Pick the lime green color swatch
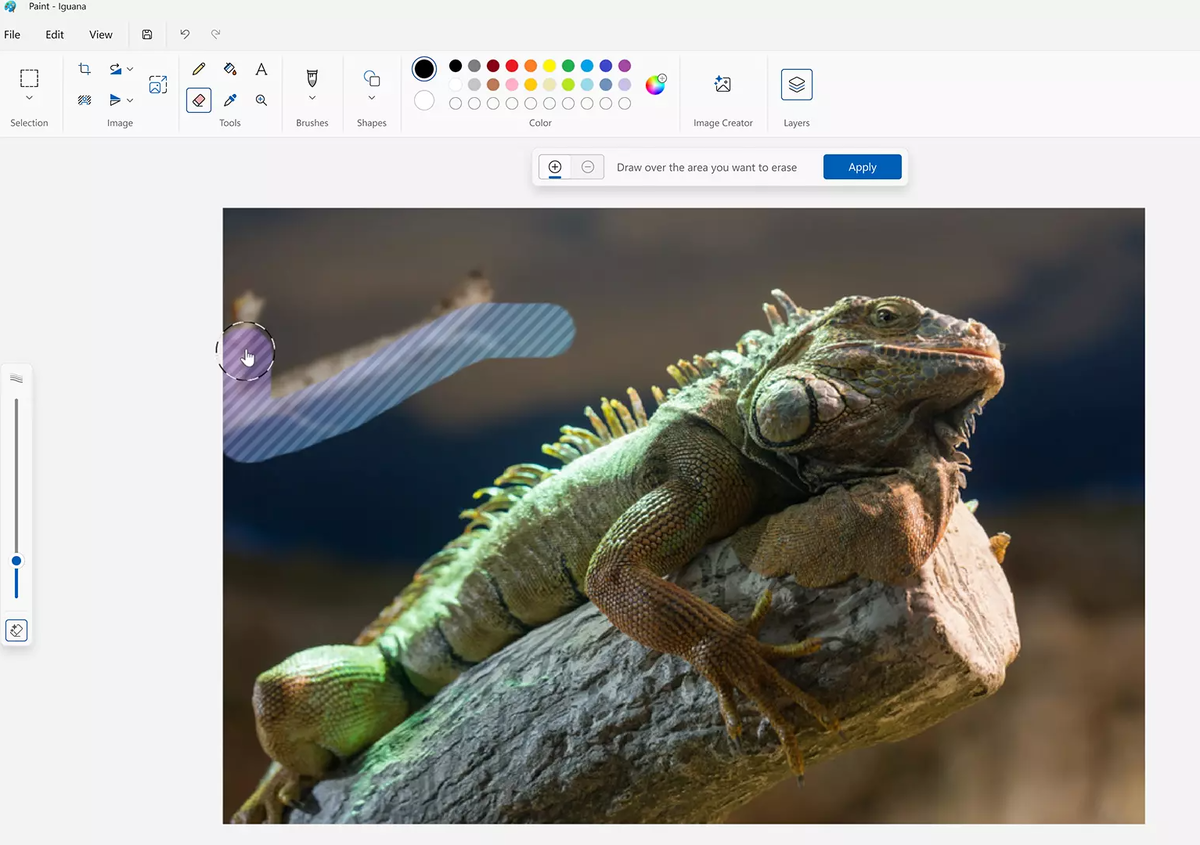The height and width of the screenshot is (845, 1200). click(568, 85)
